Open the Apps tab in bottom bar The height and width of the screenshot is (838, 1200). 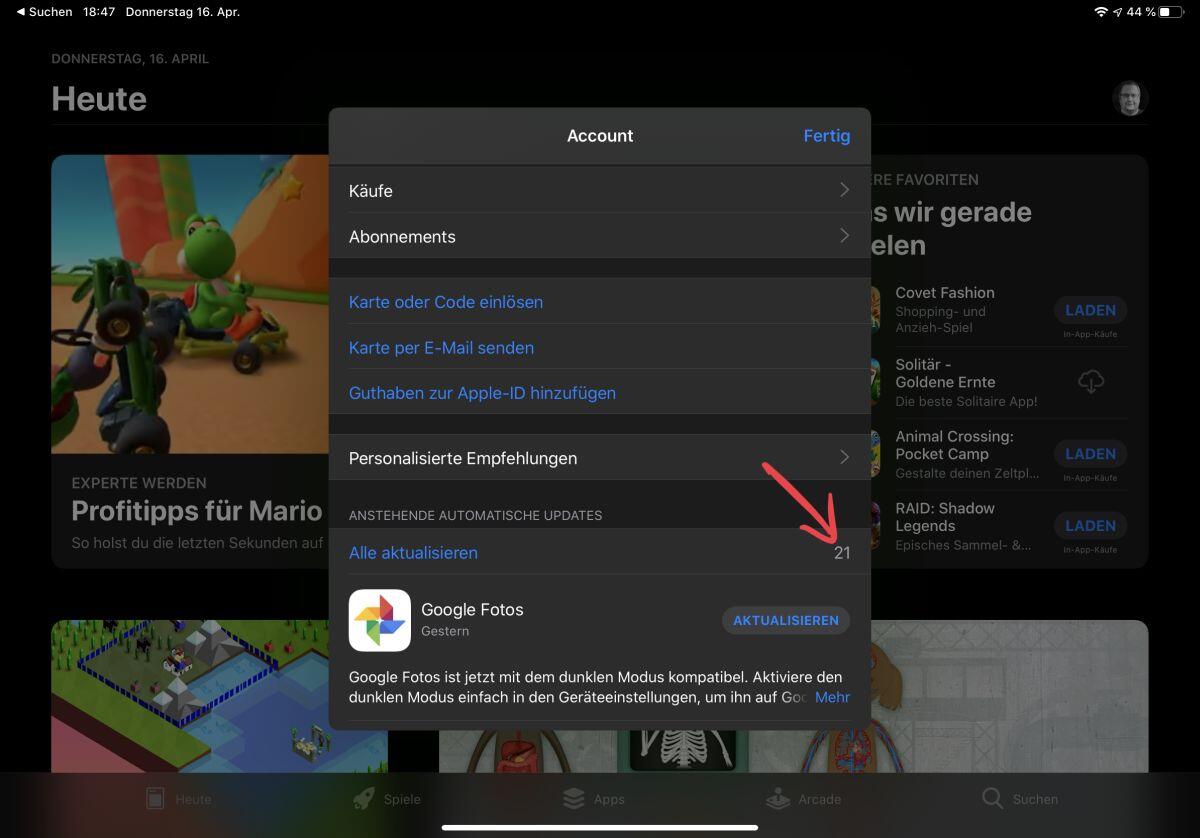click(x=574, y=799)
